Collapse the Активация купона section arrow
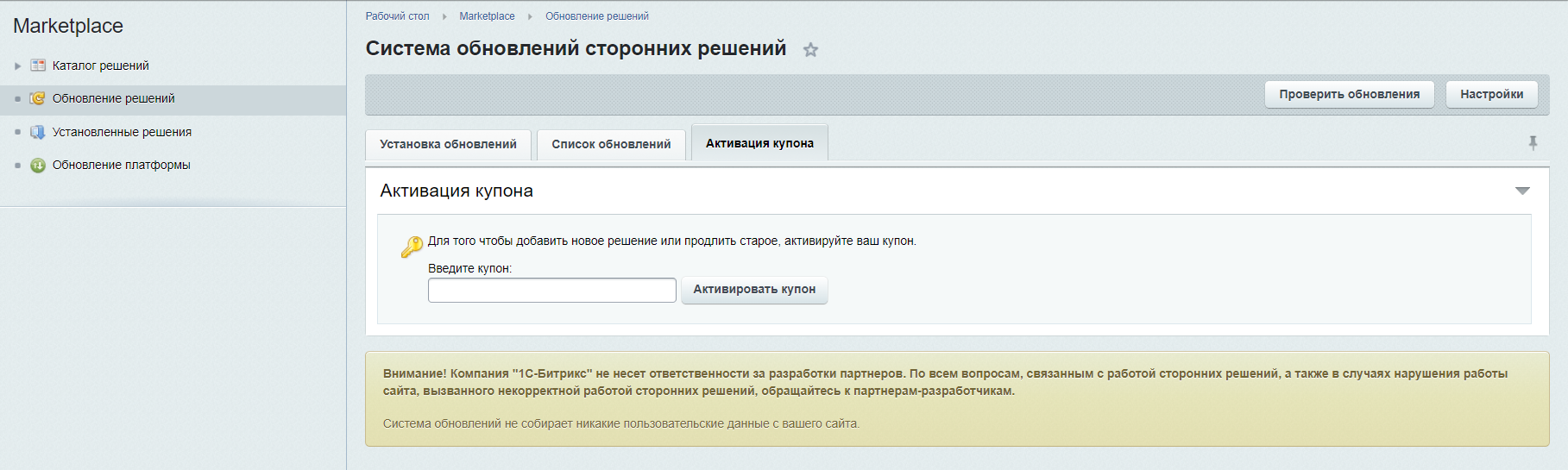This screenshot has width=1568, height=470. click(x=1522, y=191)
